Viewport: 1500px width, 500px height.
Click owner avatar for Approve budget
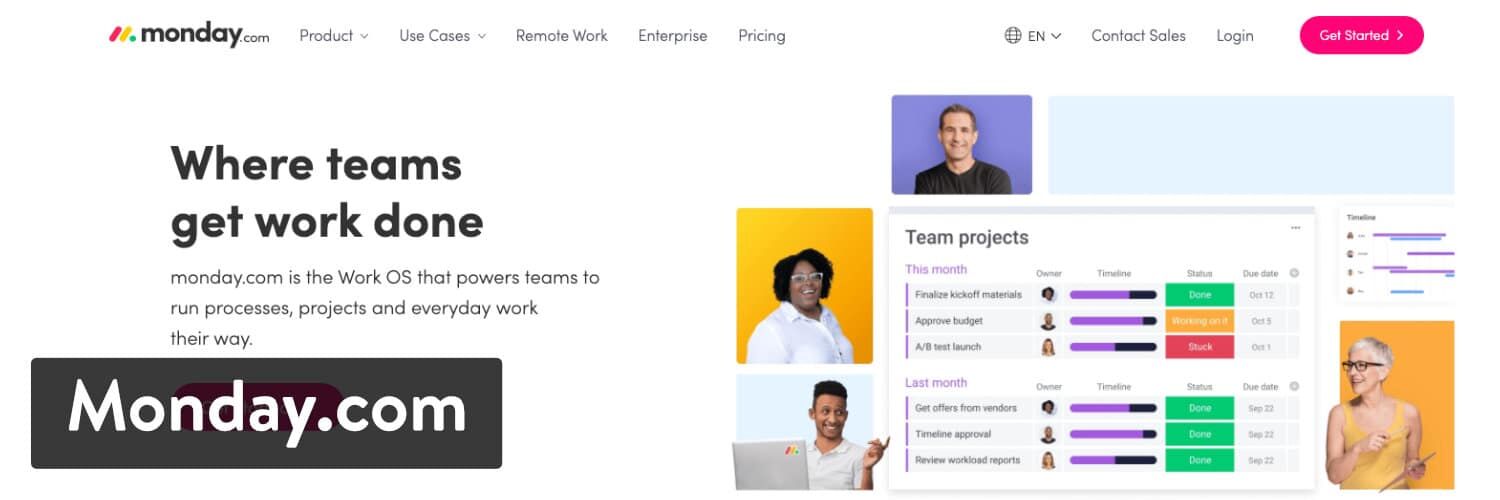1048,321
